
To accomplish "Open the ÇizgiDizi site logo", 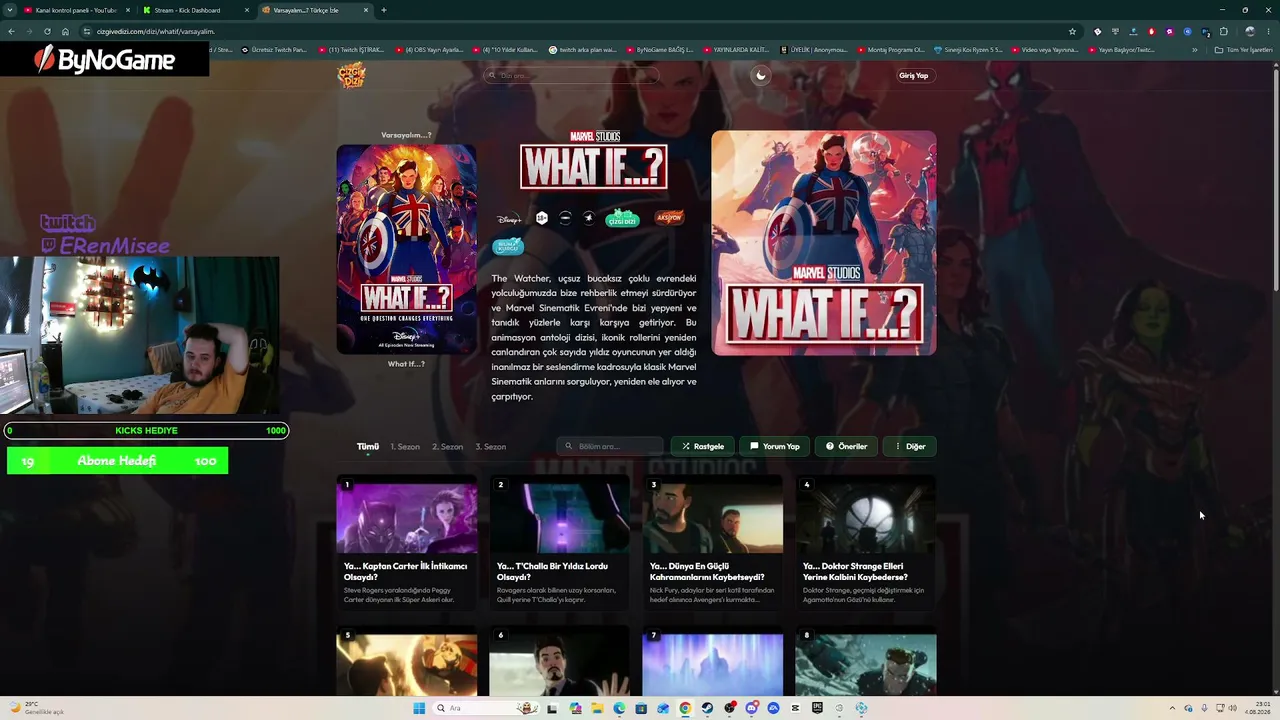I will [351, 76].
